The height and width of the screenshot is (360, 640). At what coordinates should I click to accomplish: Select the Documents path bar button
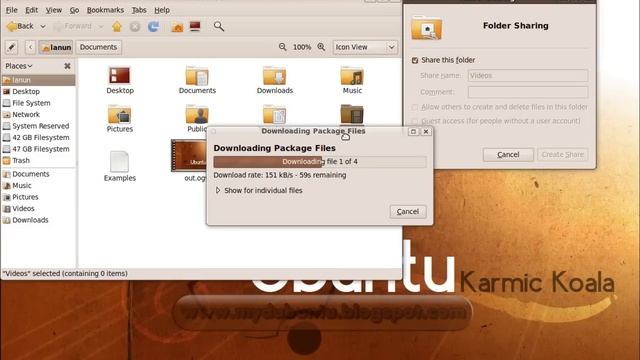98,47
